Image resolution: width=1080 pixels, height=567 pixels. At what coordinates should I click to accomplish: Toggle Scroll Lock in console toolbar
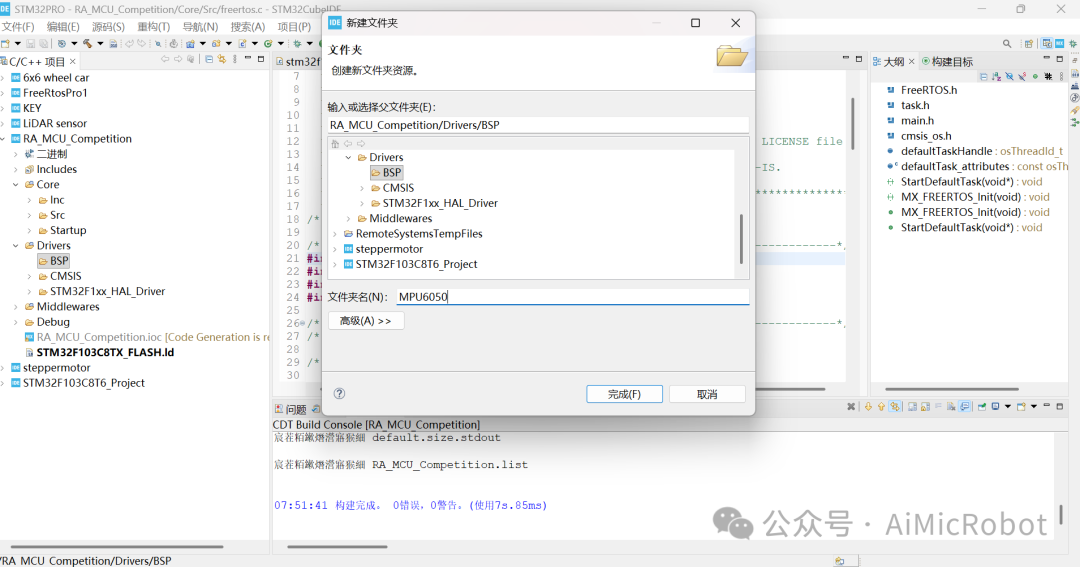click(925, 406)
